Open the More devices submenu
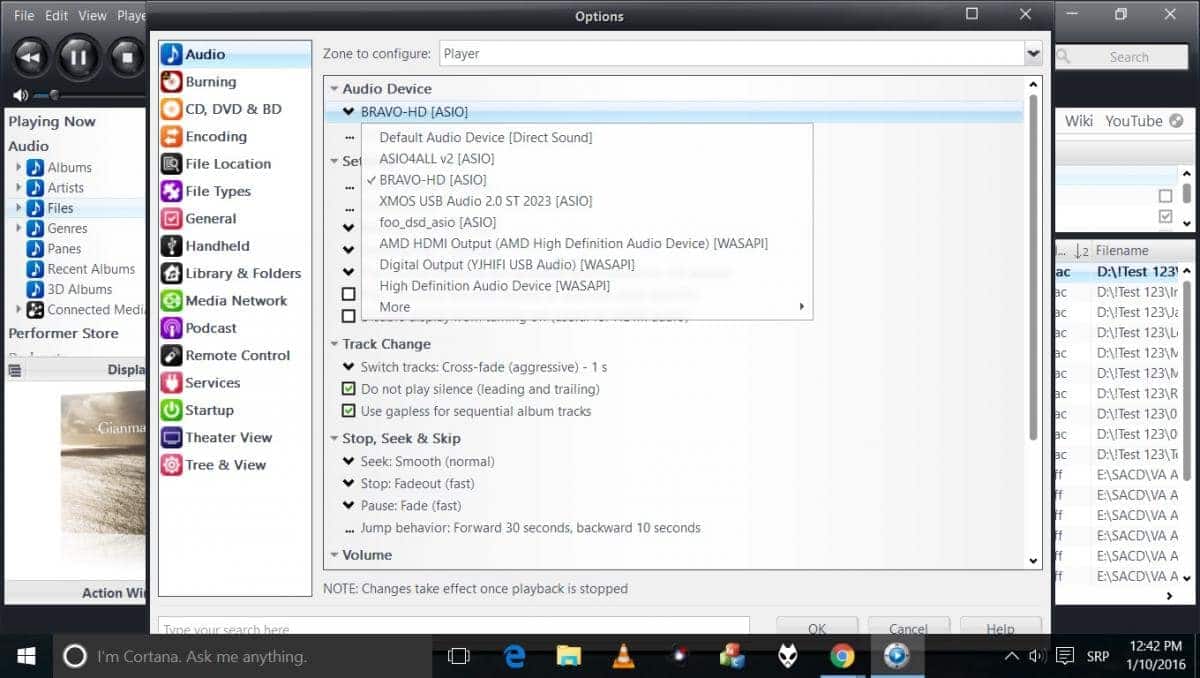The width and height of the screenshot is (1200, 678). tap(587, 307)
